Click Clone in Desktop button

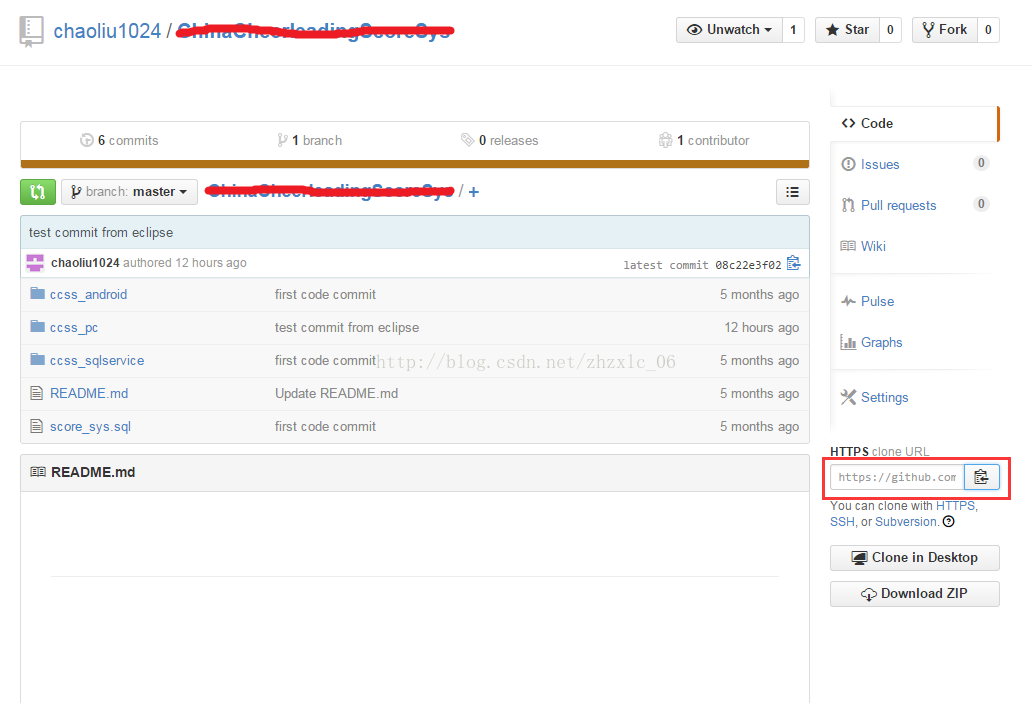coord(914,558)
